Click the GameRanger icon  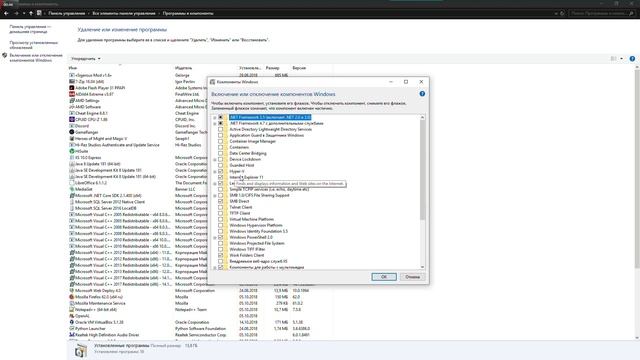(72, 132)
